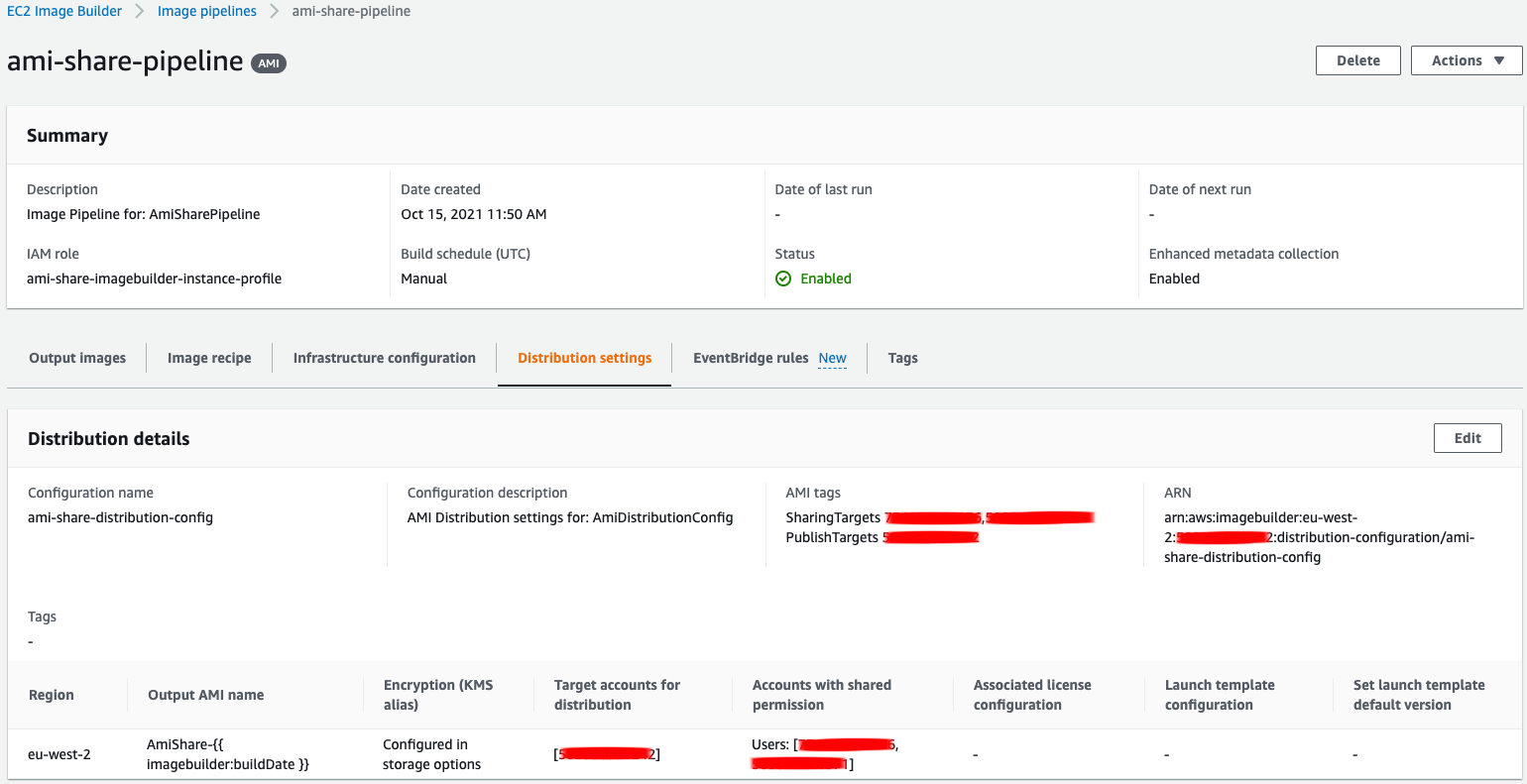Open Infrastructure configuration tab

[385, 358]
